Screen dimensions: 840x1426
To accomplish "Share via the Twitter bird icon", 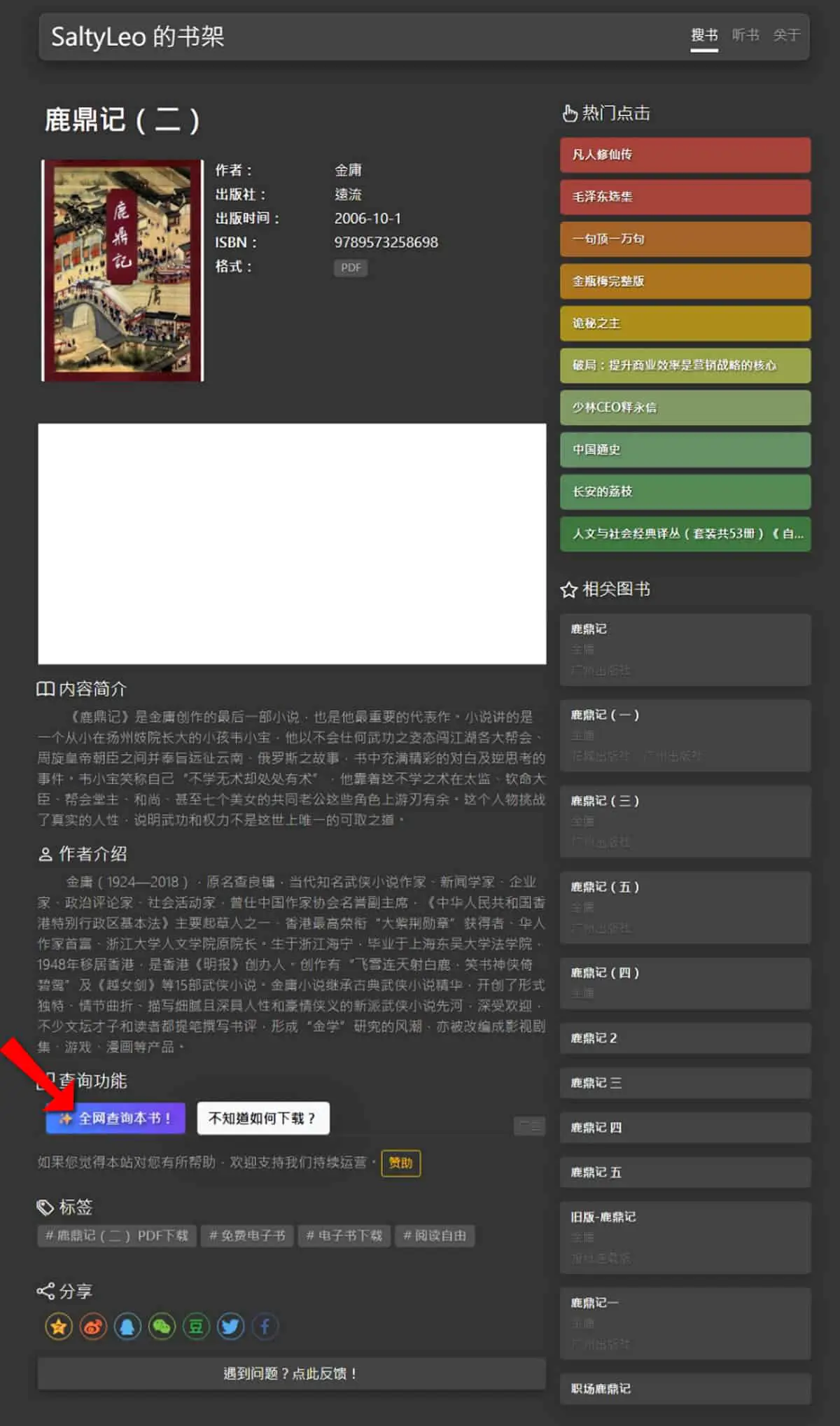I will (230, 1326).
